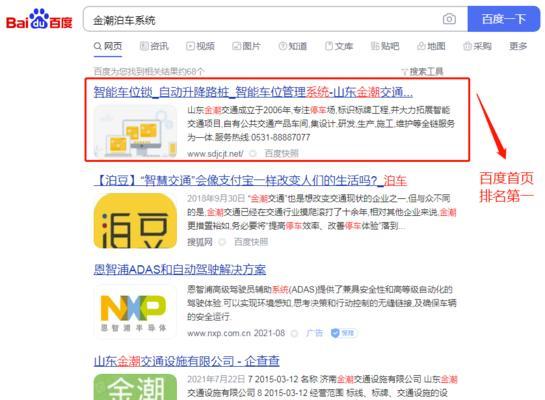The image size is (545, 400).
Task: Click the NXP logo thumbnail
Action: point(135,312)
